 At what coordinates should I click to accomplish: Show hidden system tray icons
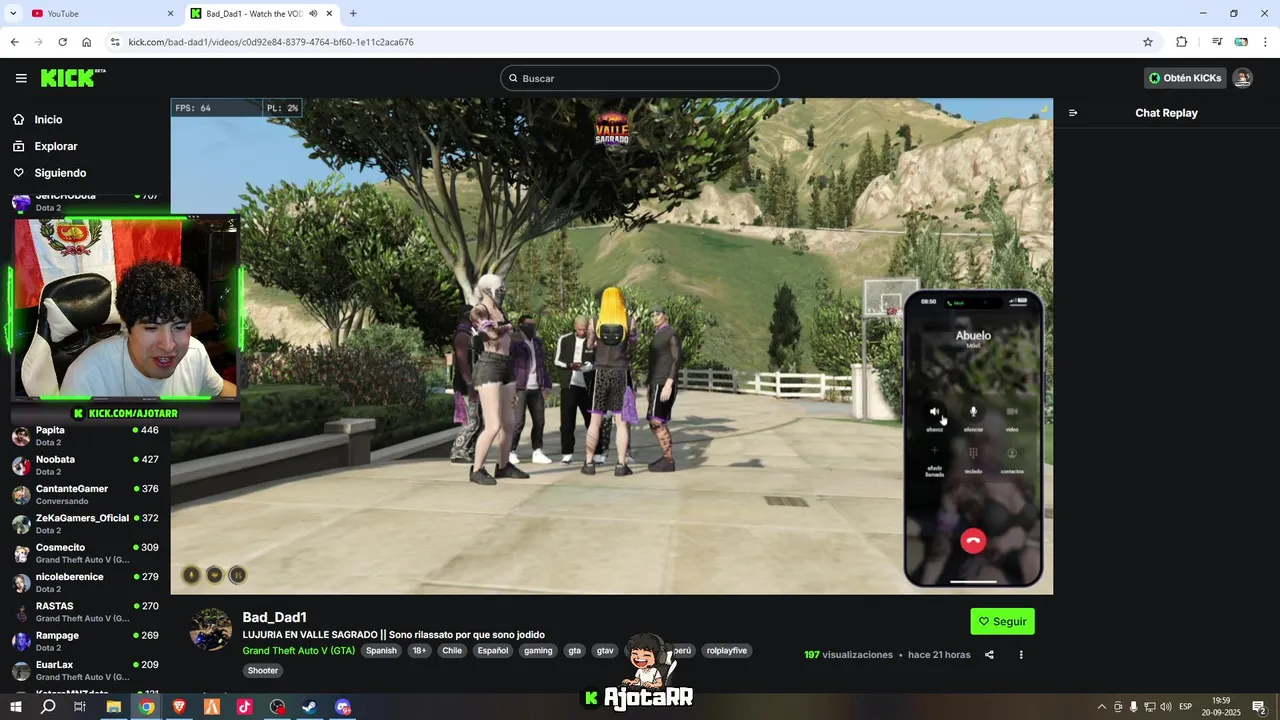click(x=1101, y=707)
